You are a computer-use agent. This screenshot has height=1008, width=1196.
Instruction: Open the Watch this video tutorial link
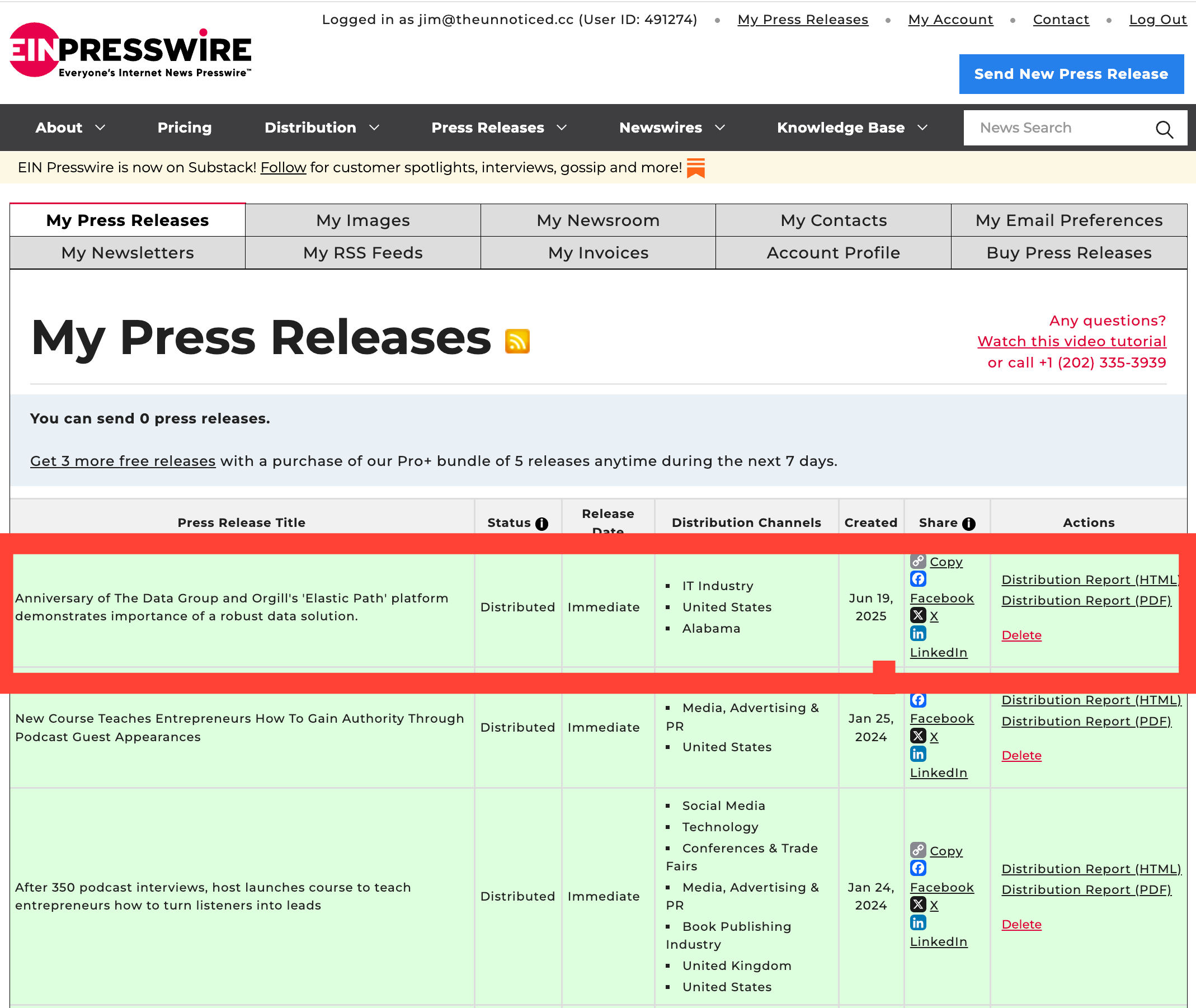[x=1071, y=341]
